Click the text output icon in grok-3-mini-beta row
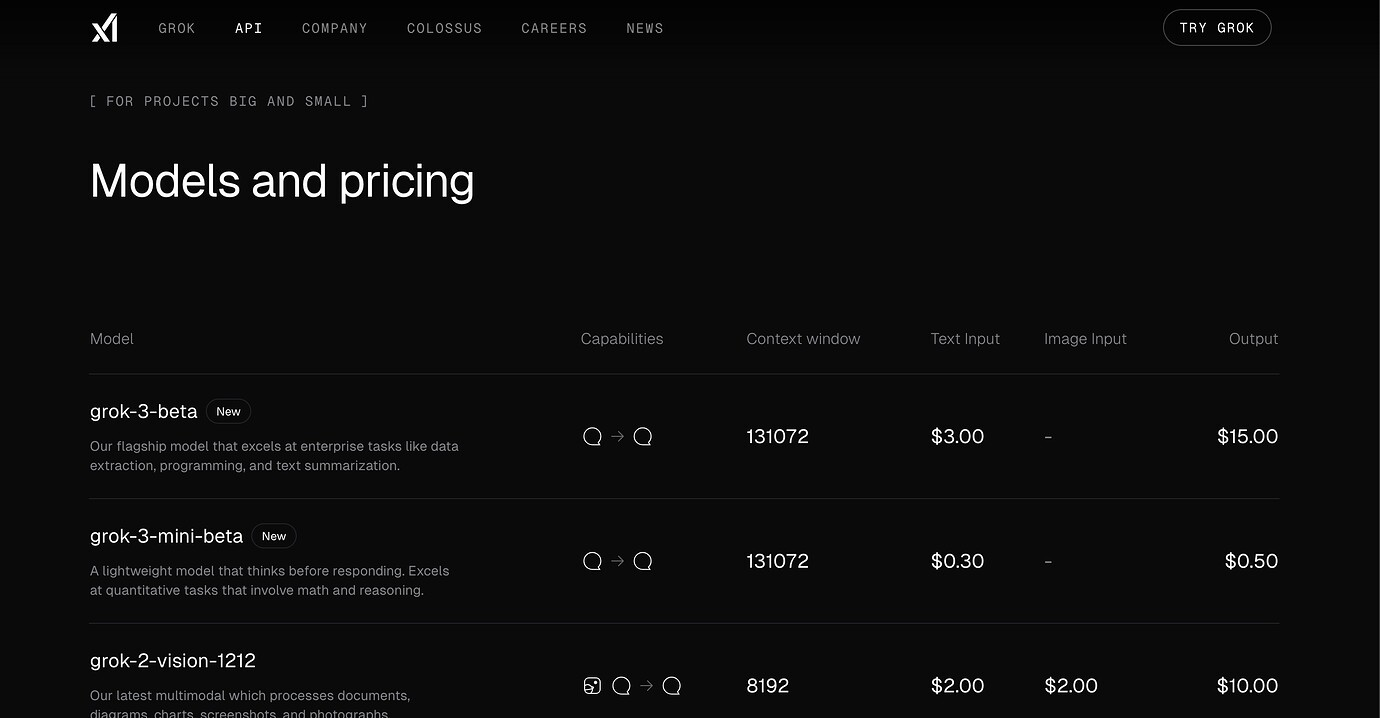Screen dimensions: 1380x718 643,561
